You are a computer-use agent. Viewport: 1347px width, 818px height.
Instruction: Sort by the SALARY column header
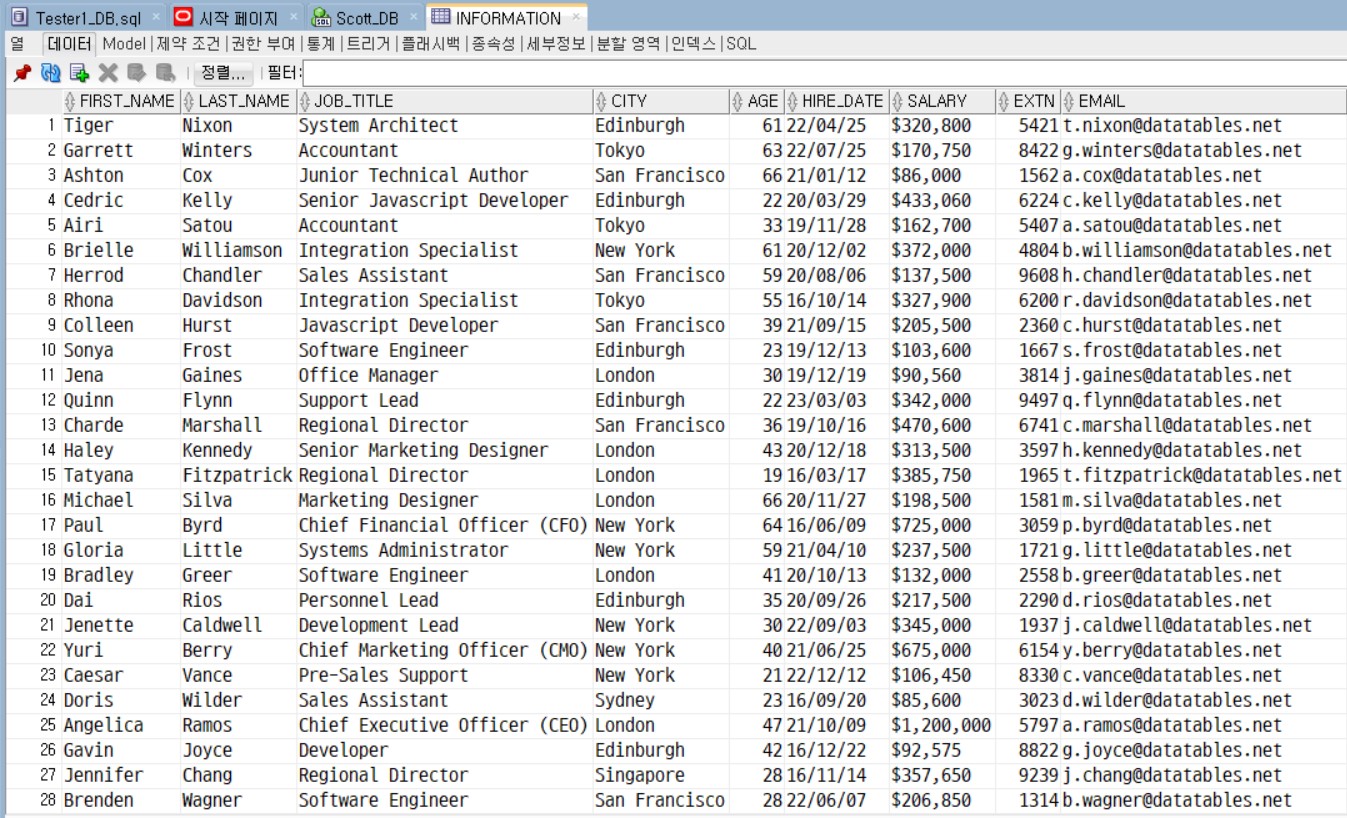point(942,101)
